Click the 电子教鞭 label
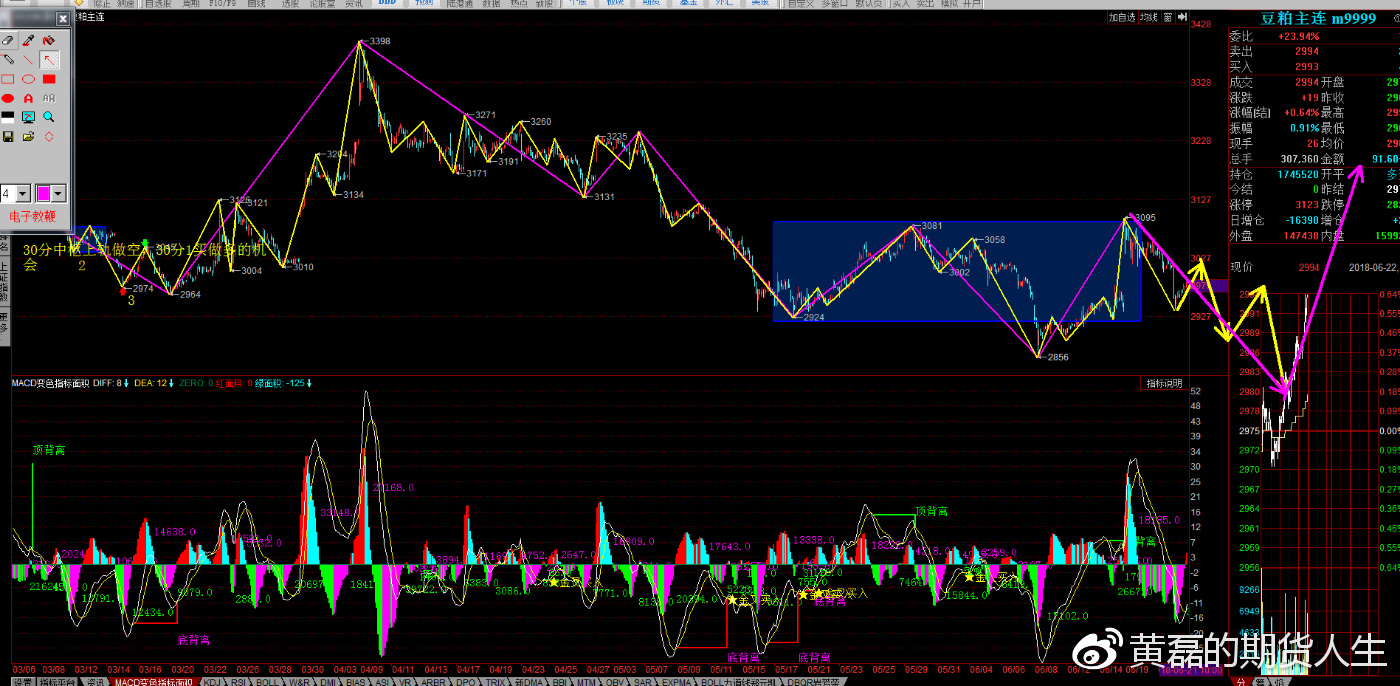 coord(32,216)
